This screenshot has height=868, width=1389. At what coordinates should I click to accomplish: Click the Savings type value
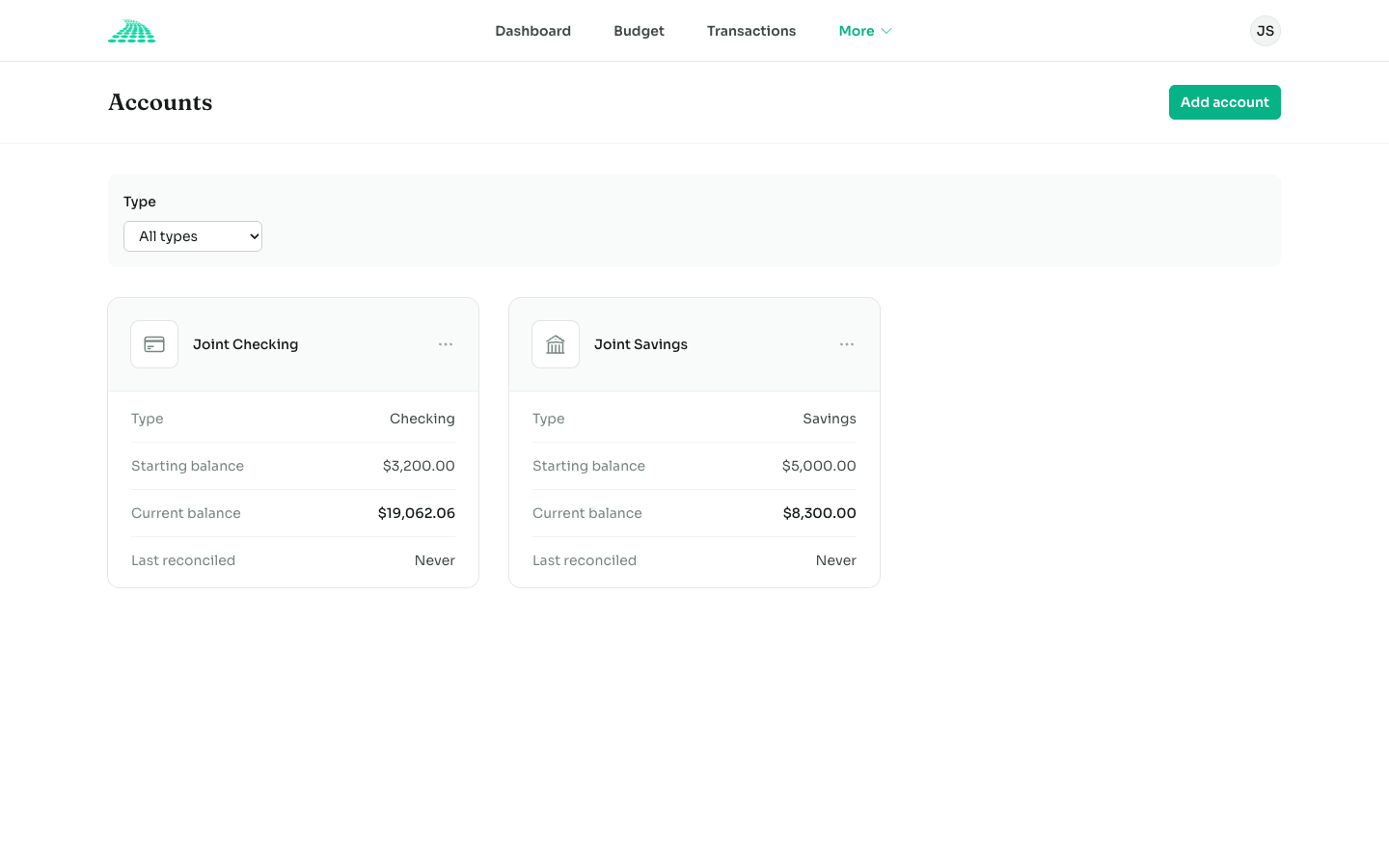pyautogui.click(x=830, y=419)
